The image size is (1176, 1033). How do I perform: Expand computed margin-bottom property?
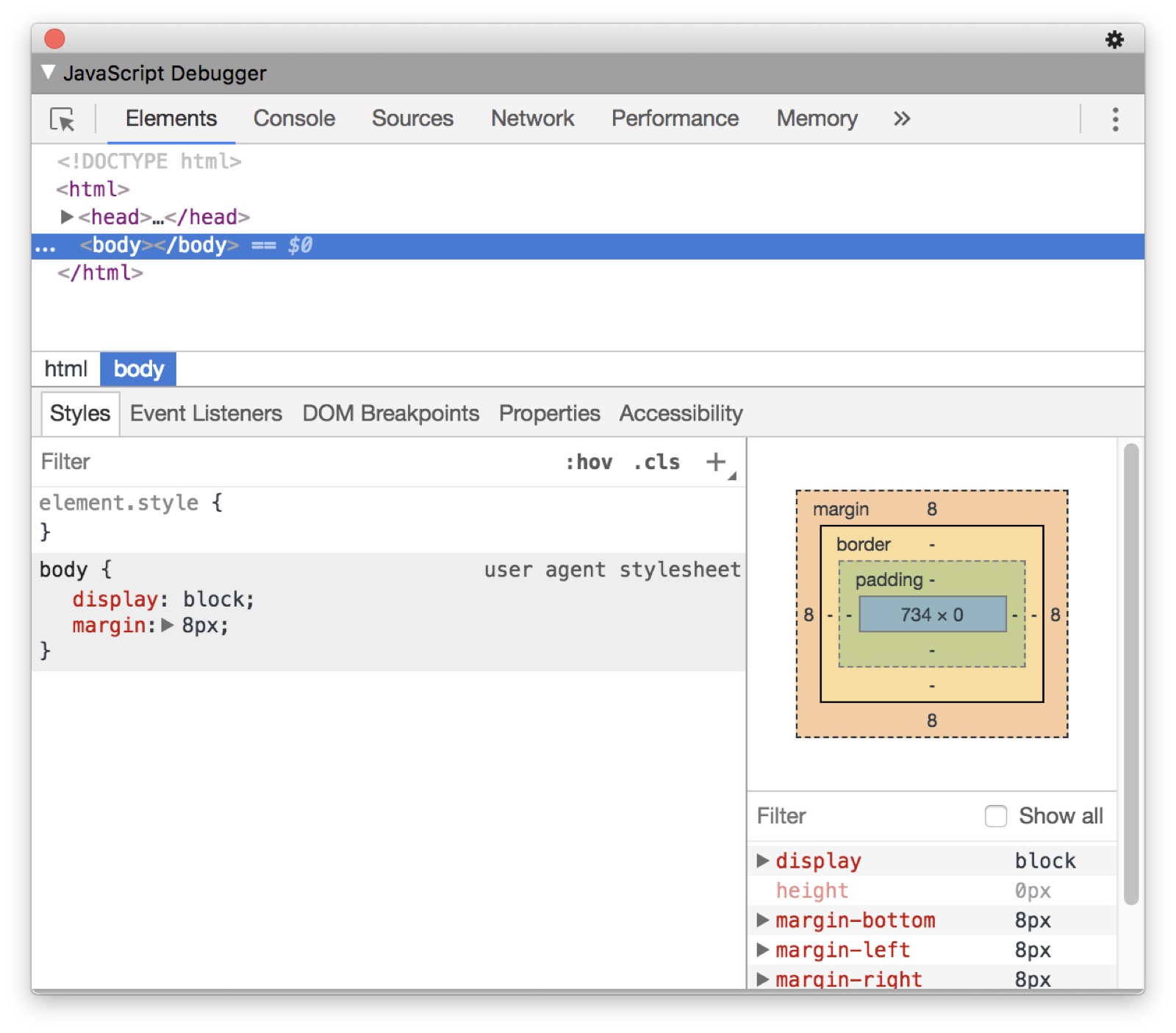763,921
